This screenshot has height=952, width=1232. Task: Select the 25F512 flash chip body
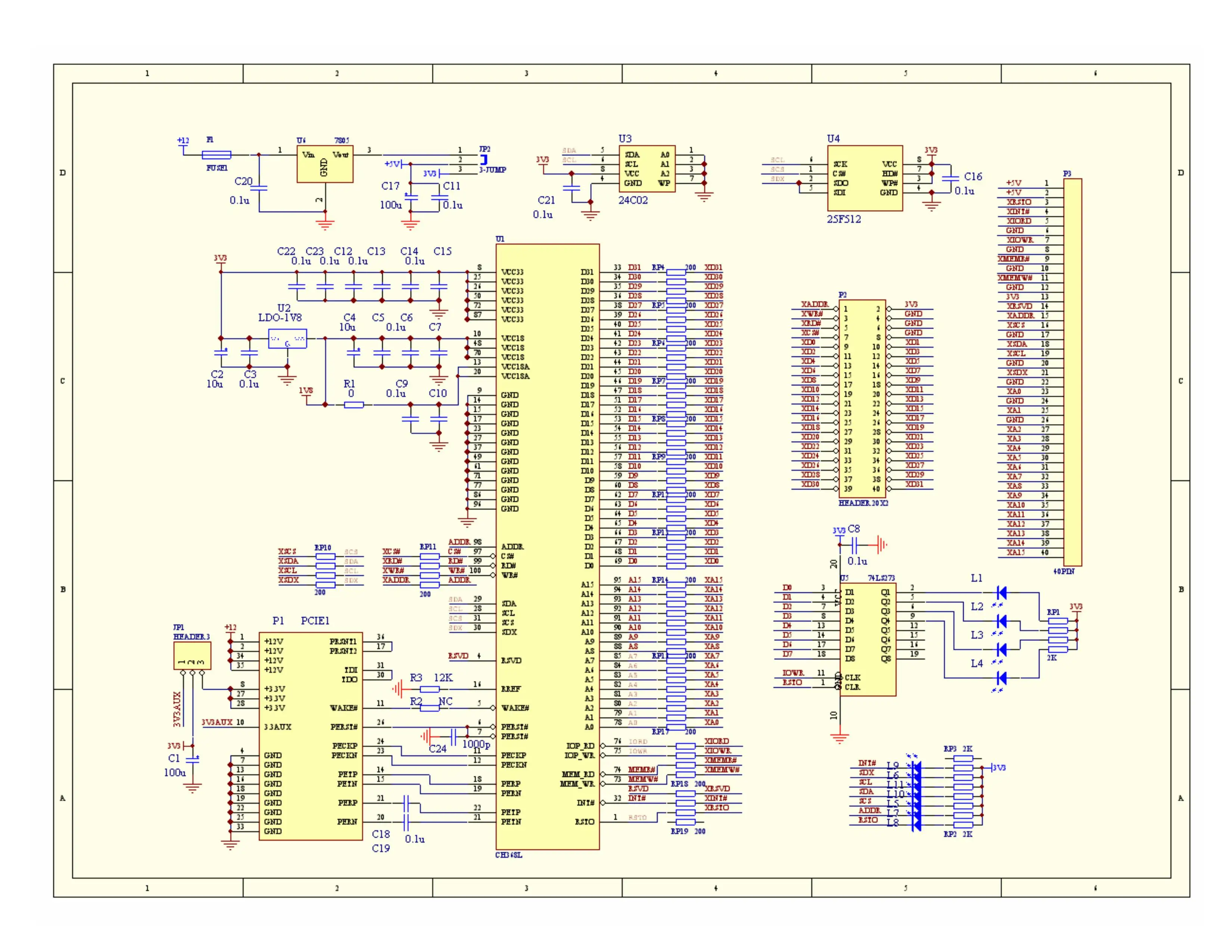865,178
